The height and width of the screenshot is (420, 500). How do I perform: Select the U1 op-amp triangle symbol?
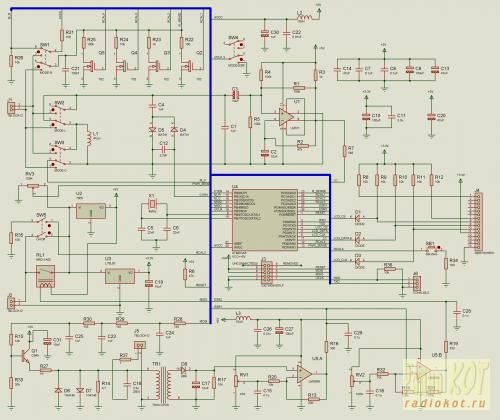(x=286, y=117)
